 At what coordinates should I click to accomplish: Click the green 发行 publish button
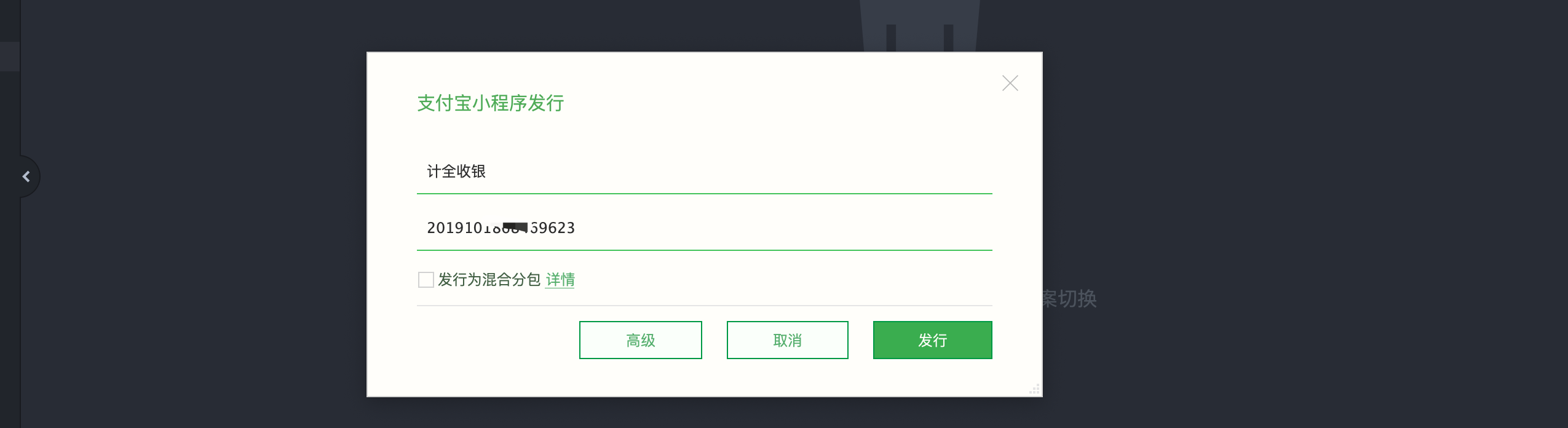pyautogui.click(x=932, y=340)
